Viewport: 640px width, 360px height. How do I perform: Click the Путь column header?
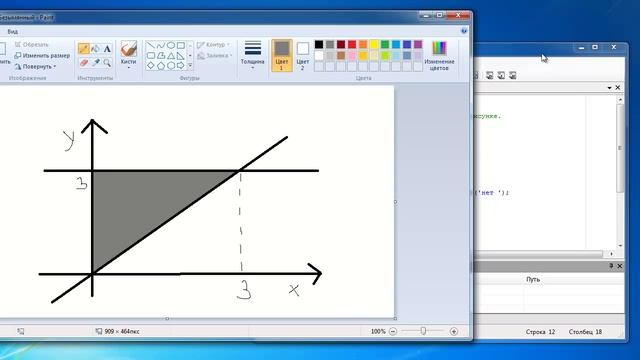pyautogui.click(x=533, y=279)
